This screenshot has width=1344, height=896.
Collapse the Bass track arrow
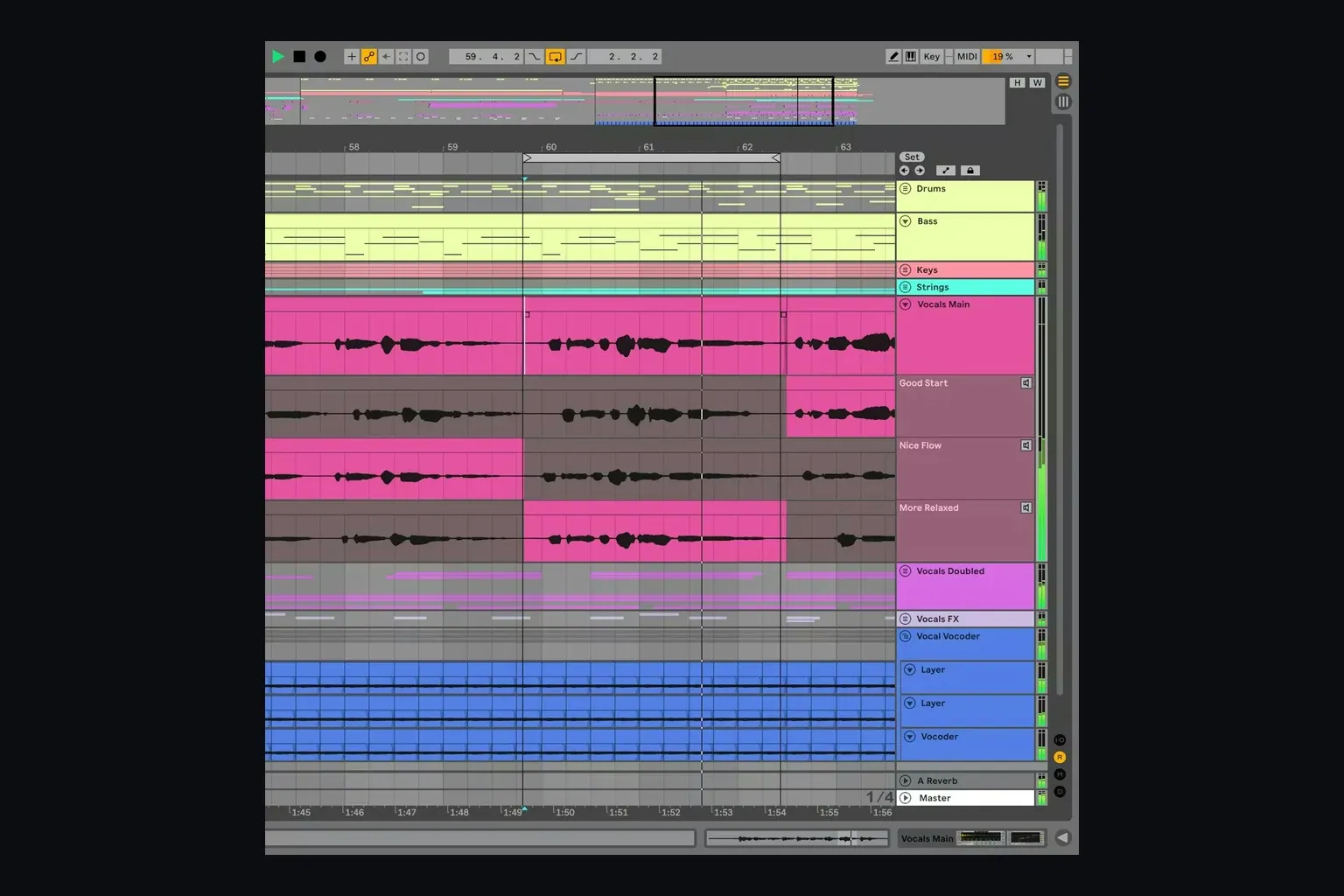(906, 221)
